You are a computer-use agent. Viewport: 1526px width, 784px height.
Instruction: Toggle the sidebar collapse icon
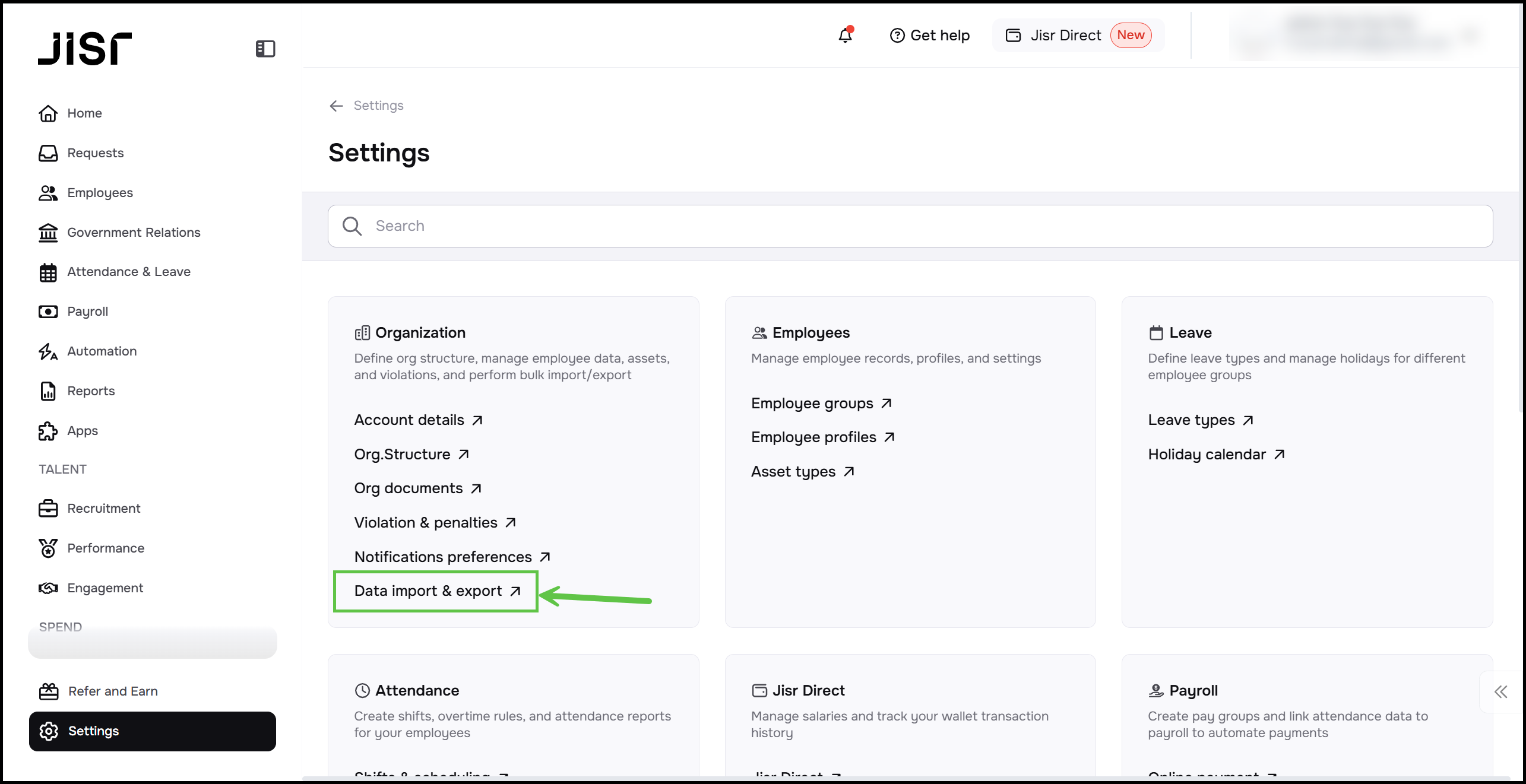pos(265,49)
